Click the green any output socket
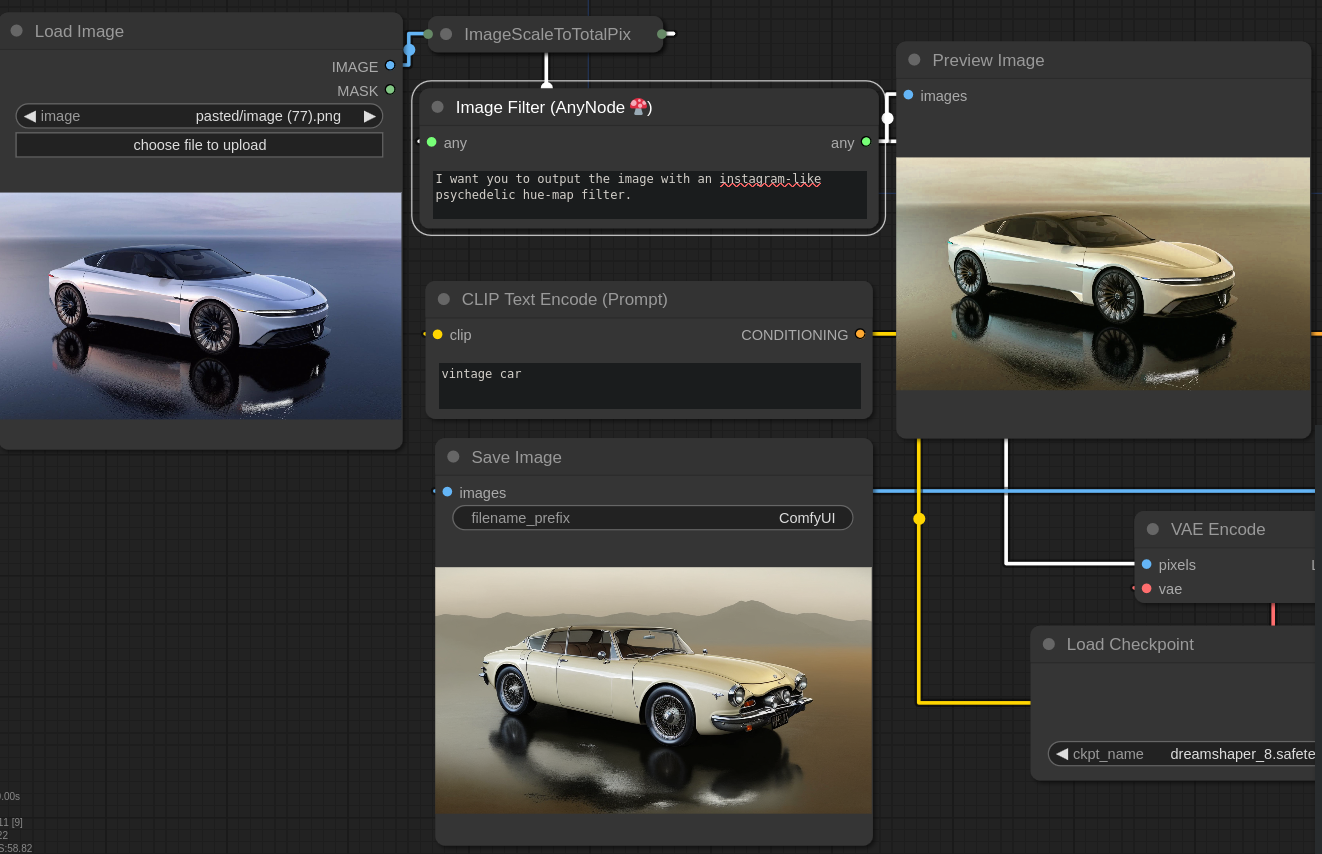Image resolution: width=1322 pixels, height=854 pixels. coord(866,142)
